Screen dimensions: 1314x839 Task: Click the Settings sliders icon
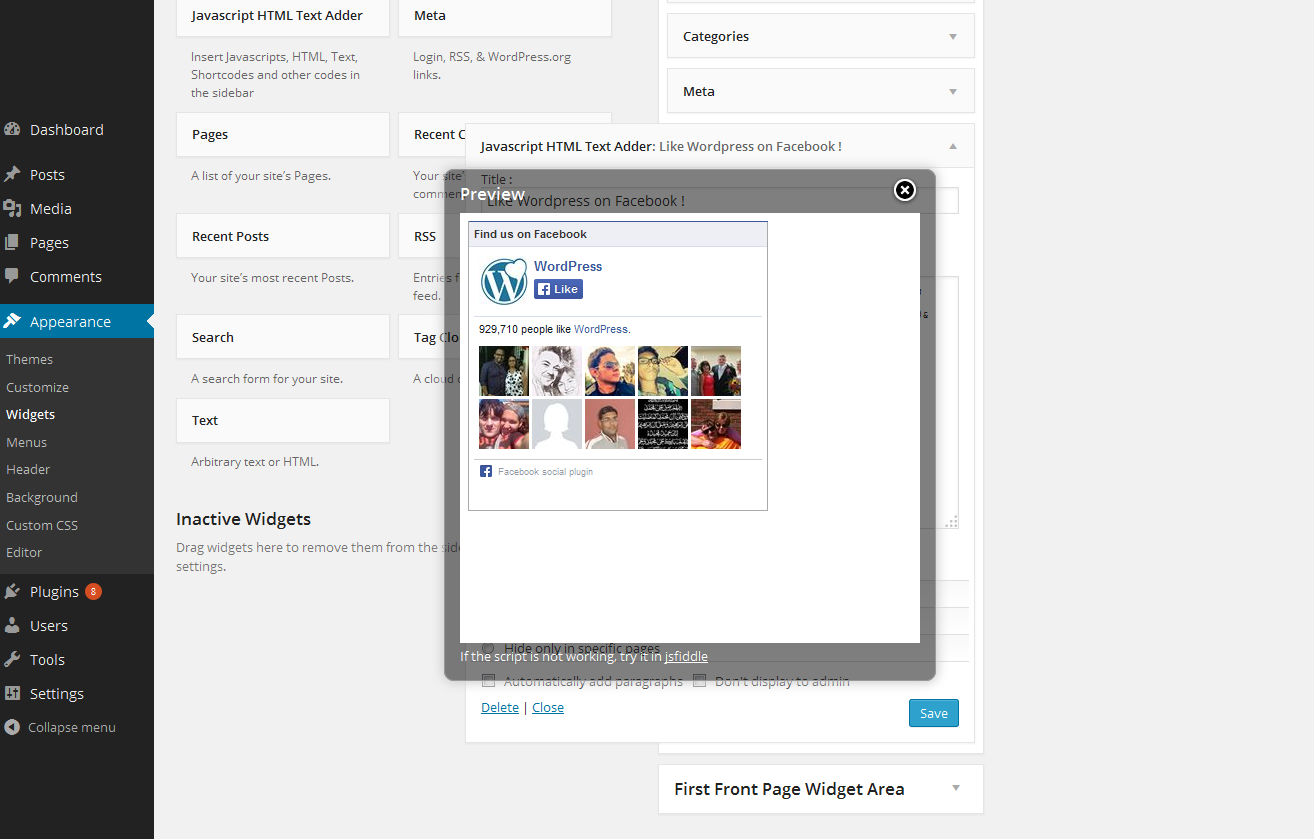pyautogui.click(x=12, y=693)
